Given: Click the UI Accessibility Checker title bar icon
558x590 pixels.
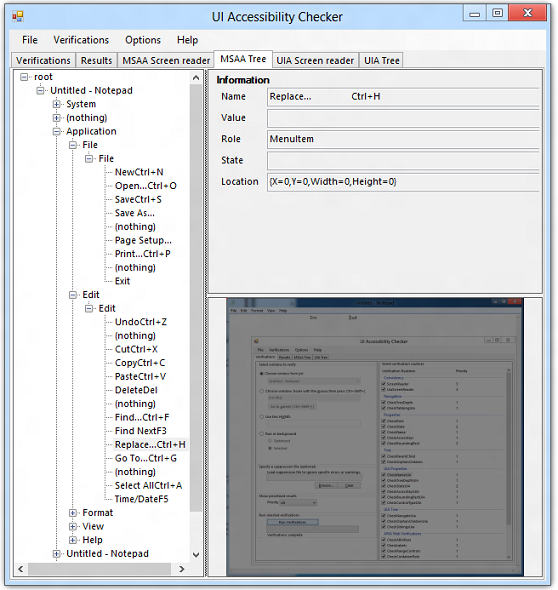Looking at the screenshot, I should click(x=18, y=16).
